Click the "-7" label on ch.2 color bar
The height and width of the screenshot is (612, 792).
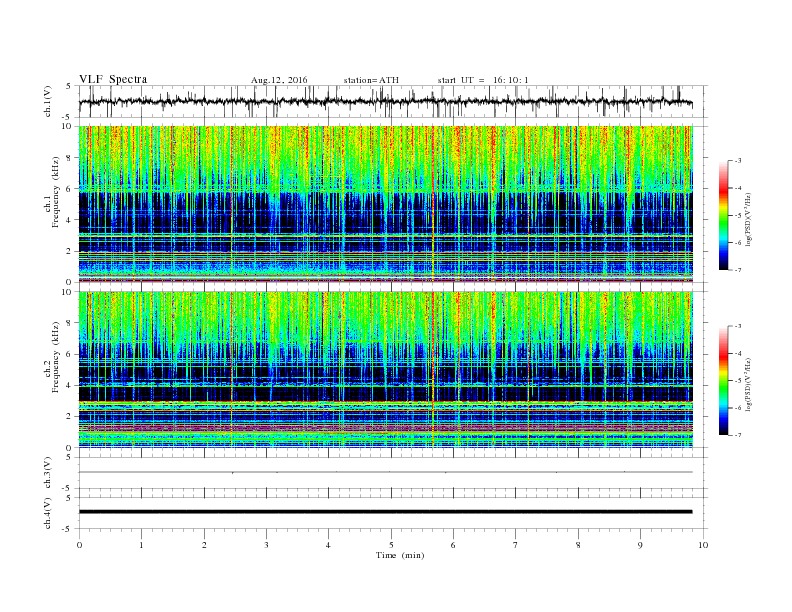click(x=738, y=435)
